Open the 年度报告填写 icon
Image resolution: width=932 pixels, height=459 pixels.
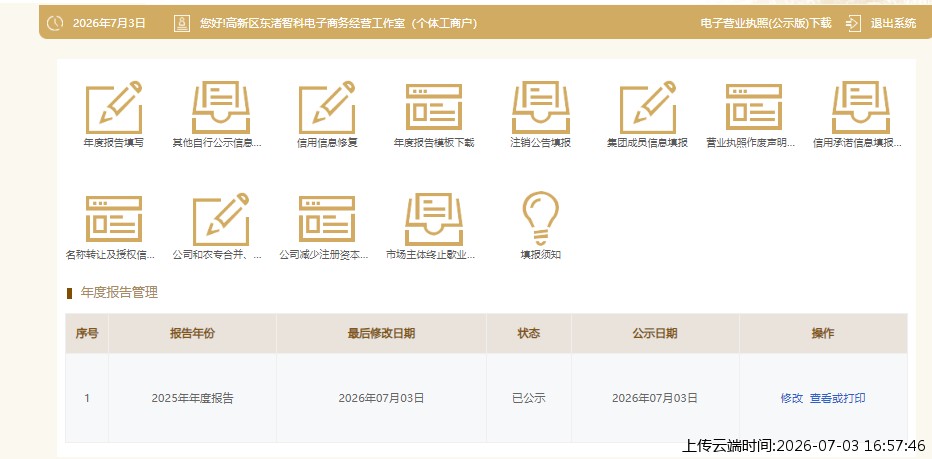114,107
